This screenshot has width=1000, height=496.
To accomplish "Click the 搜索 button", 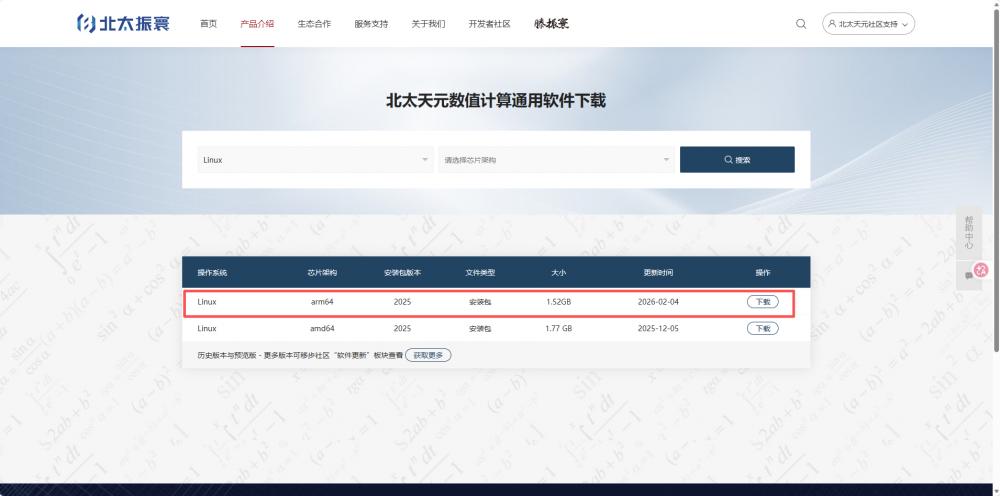I will coord(737,159).
